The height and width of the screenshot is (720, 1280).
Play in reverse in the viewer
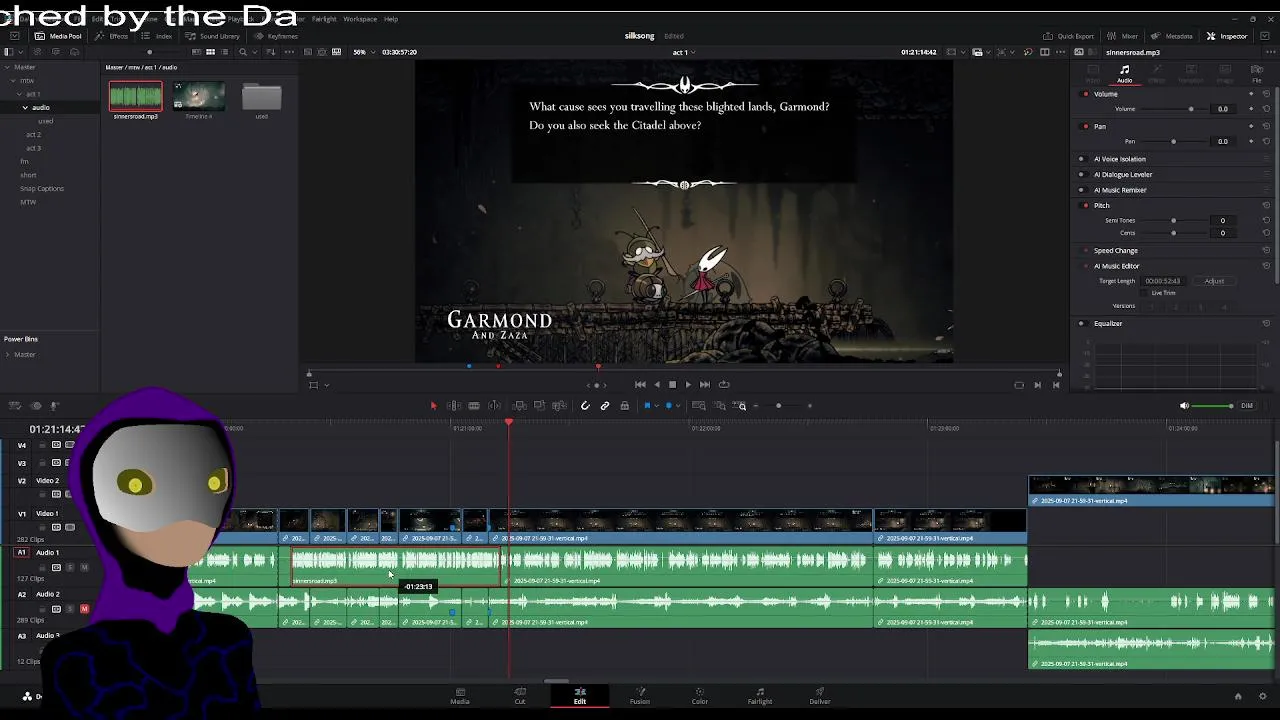pos(656,384)
